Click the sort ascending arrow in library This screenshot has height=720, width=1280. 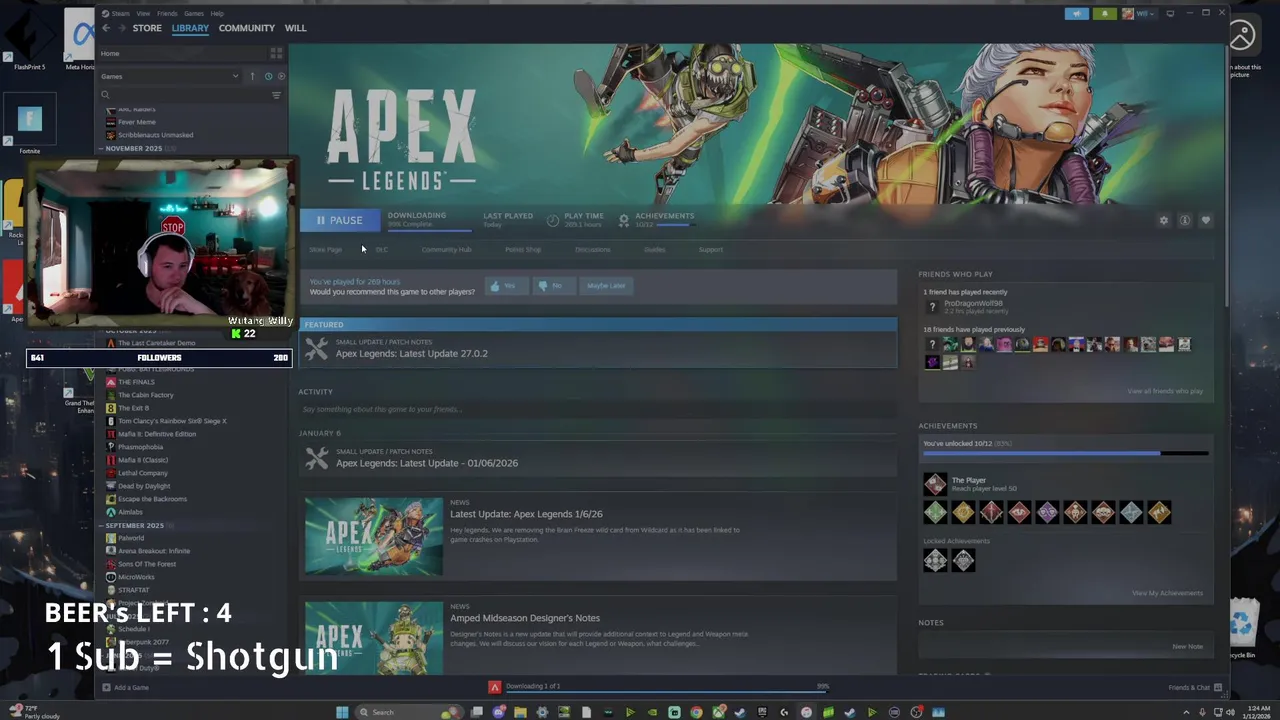point(252,76)
